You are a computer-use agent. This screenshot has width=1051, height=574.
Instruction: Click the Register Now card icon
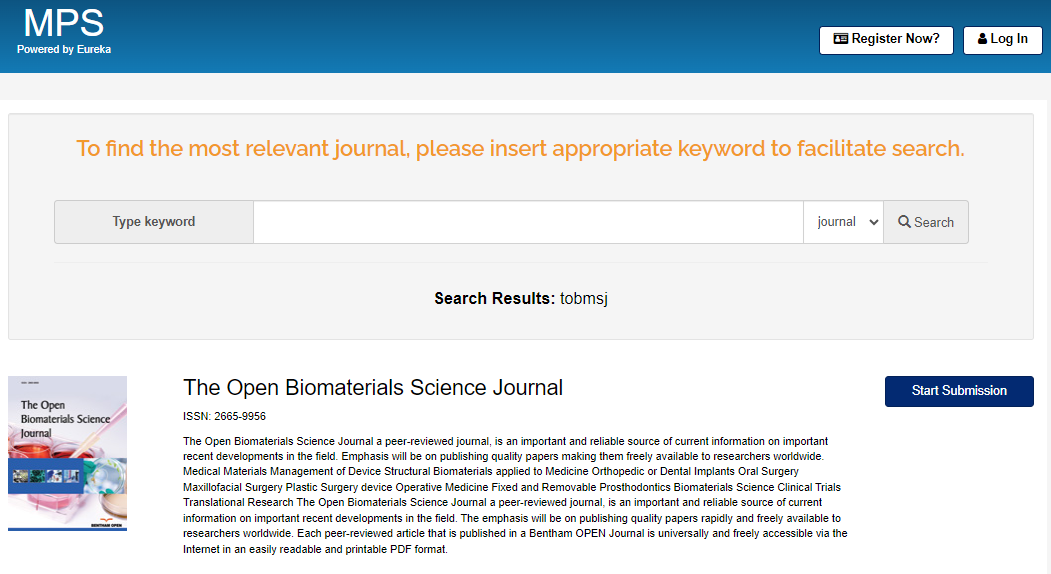(x=841, y=39)
